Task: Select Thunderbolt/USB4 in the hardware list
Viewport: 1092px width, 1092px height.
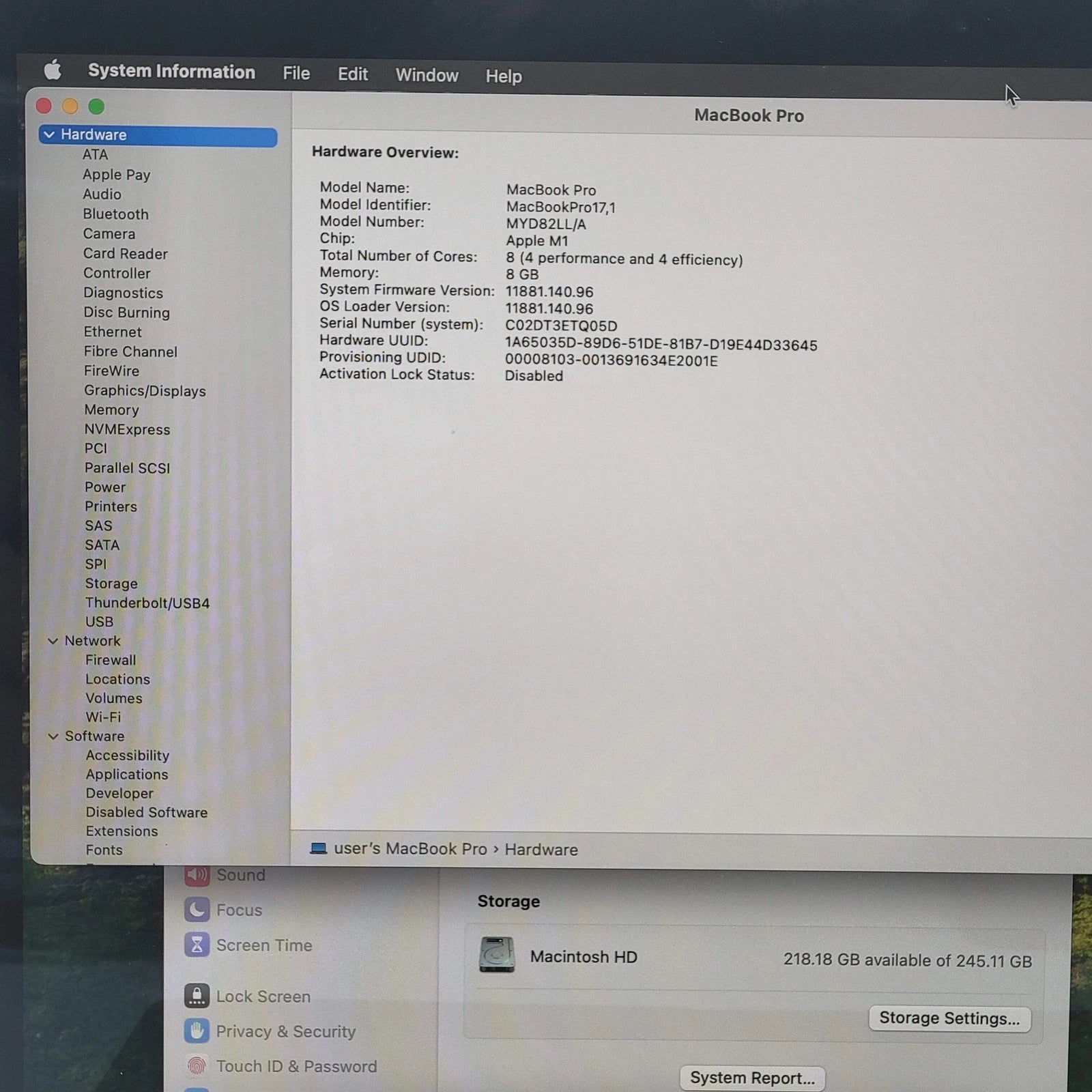Action: coord(147,603)
